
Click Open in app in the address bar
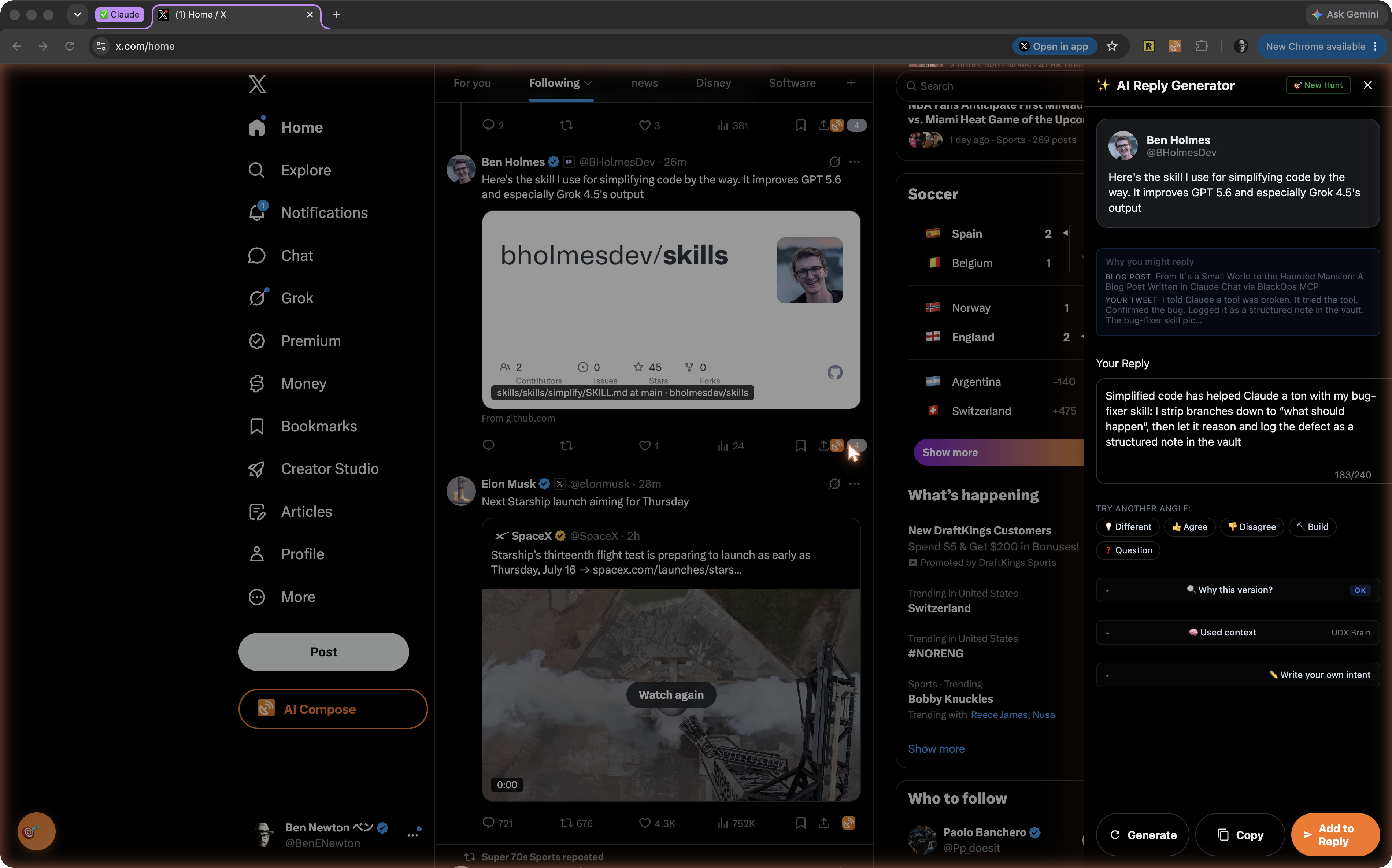click(1054, 47)
